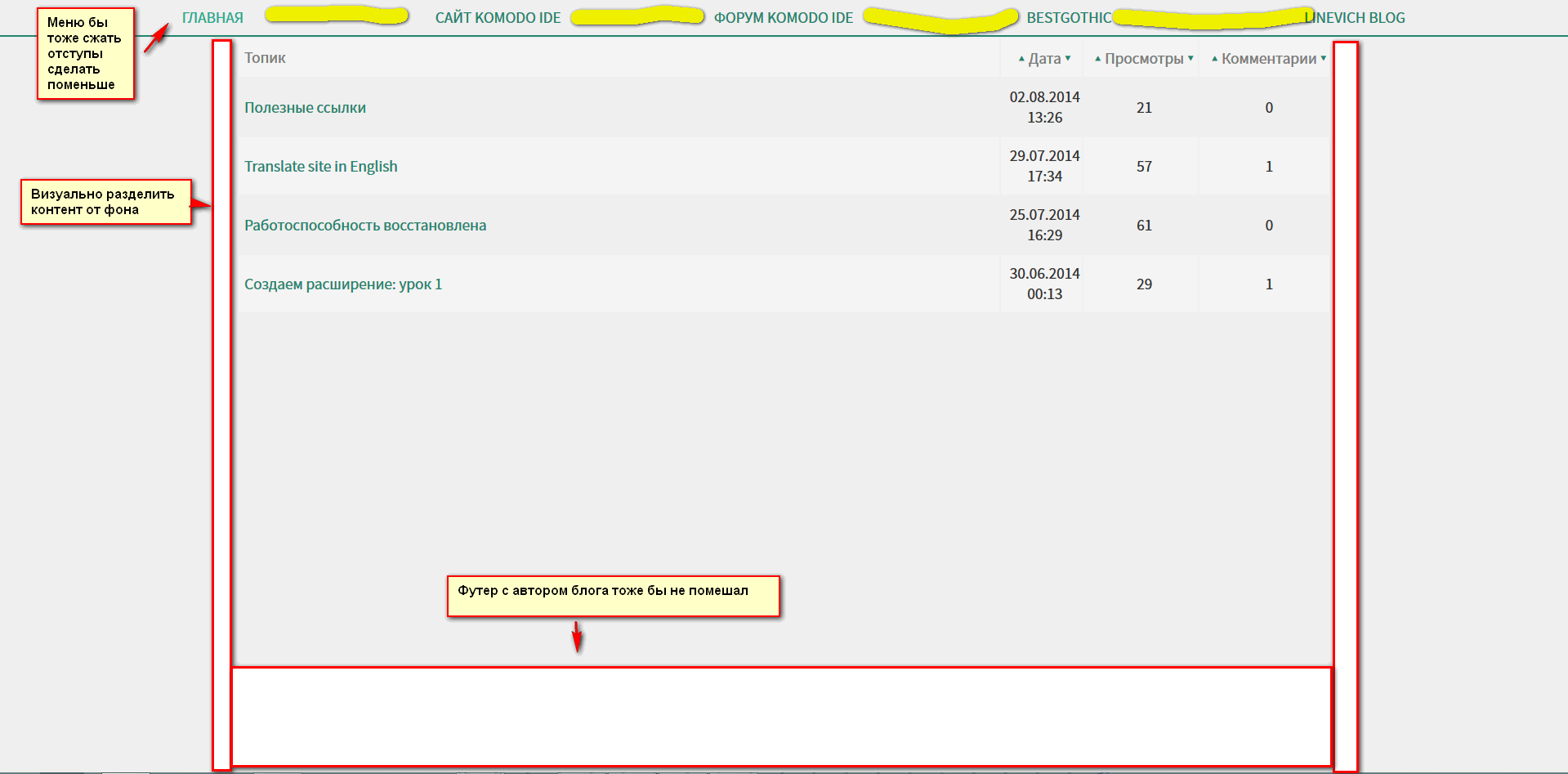Click view count 21 for Полезные ссылки

pos(1144,108)
